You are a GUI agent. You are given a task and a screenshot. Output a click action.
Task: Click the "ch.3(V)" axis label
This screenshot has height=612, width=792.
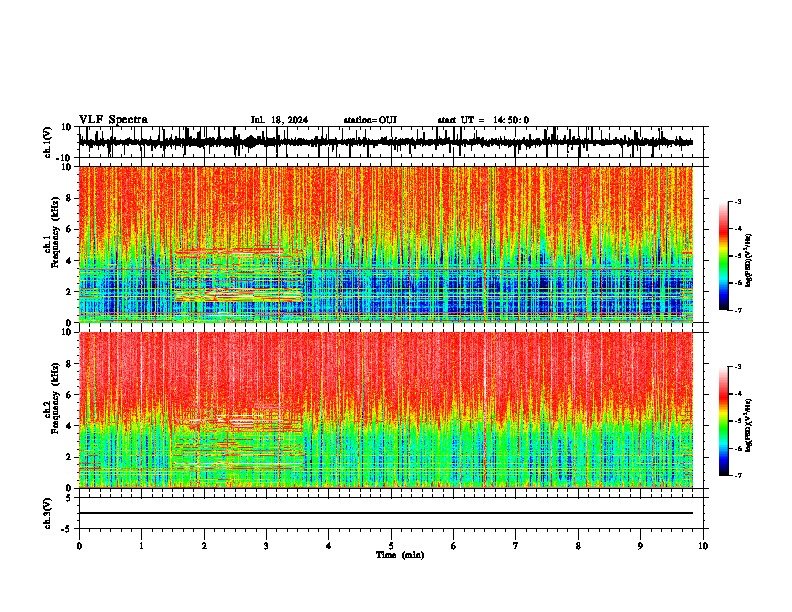[x=48, y=514]
